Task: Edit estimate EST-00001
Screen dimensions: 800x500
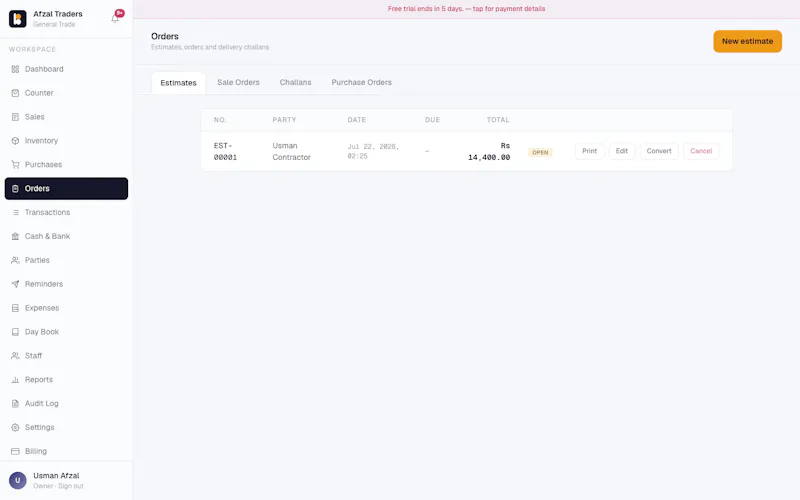Action: [x=621, y=151]
